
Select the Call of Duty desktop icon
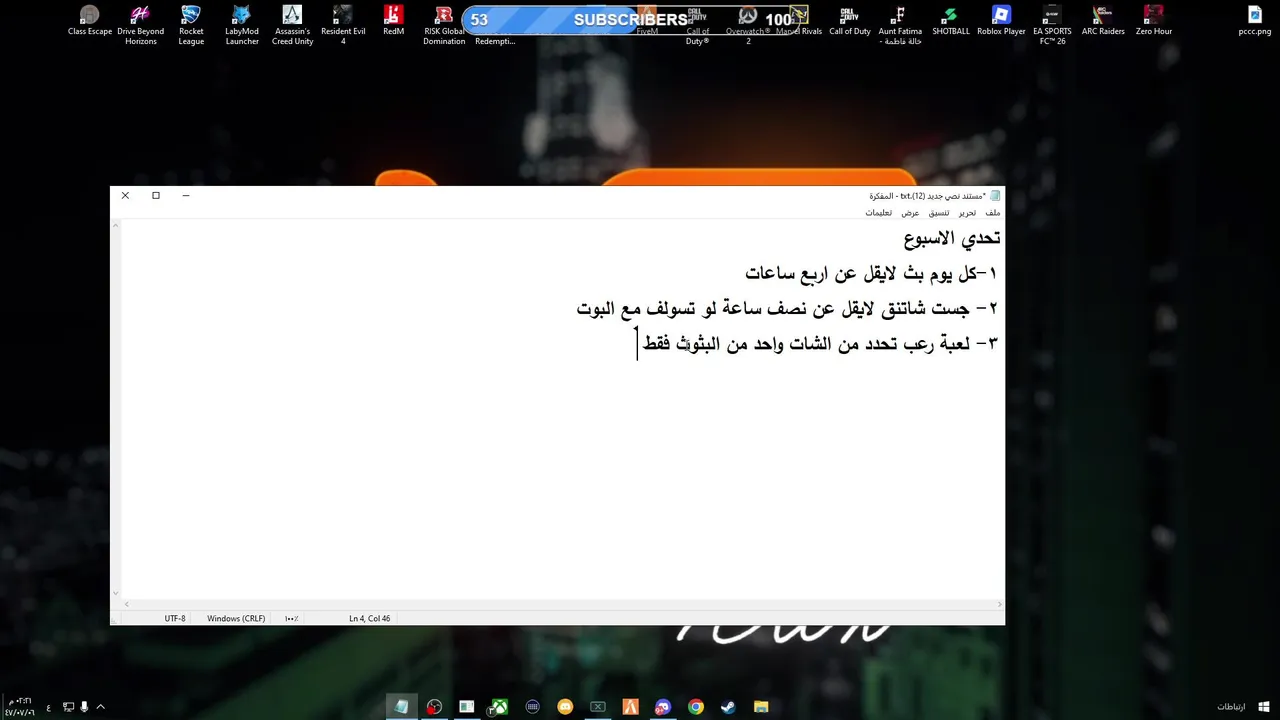(x=850, y=21)
